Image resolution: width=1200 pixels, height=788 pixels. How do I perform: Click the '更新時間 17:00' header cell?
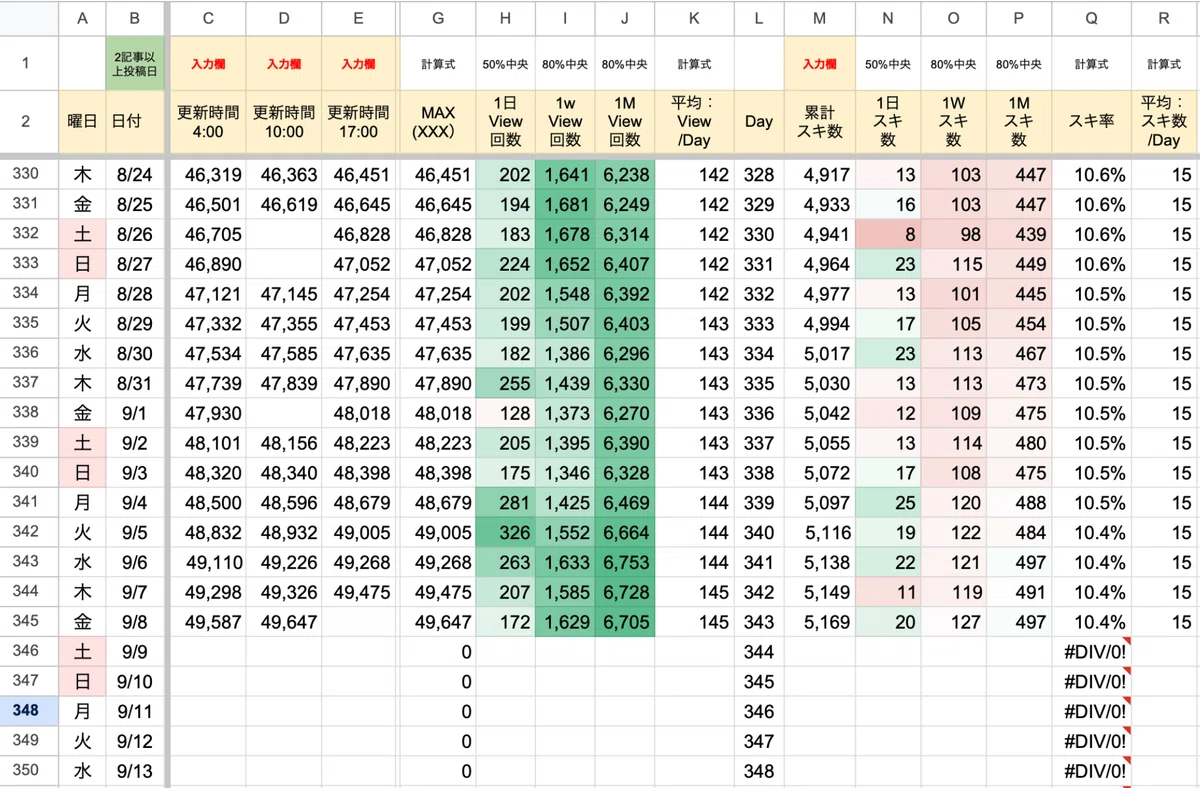(x=359, y=121)
